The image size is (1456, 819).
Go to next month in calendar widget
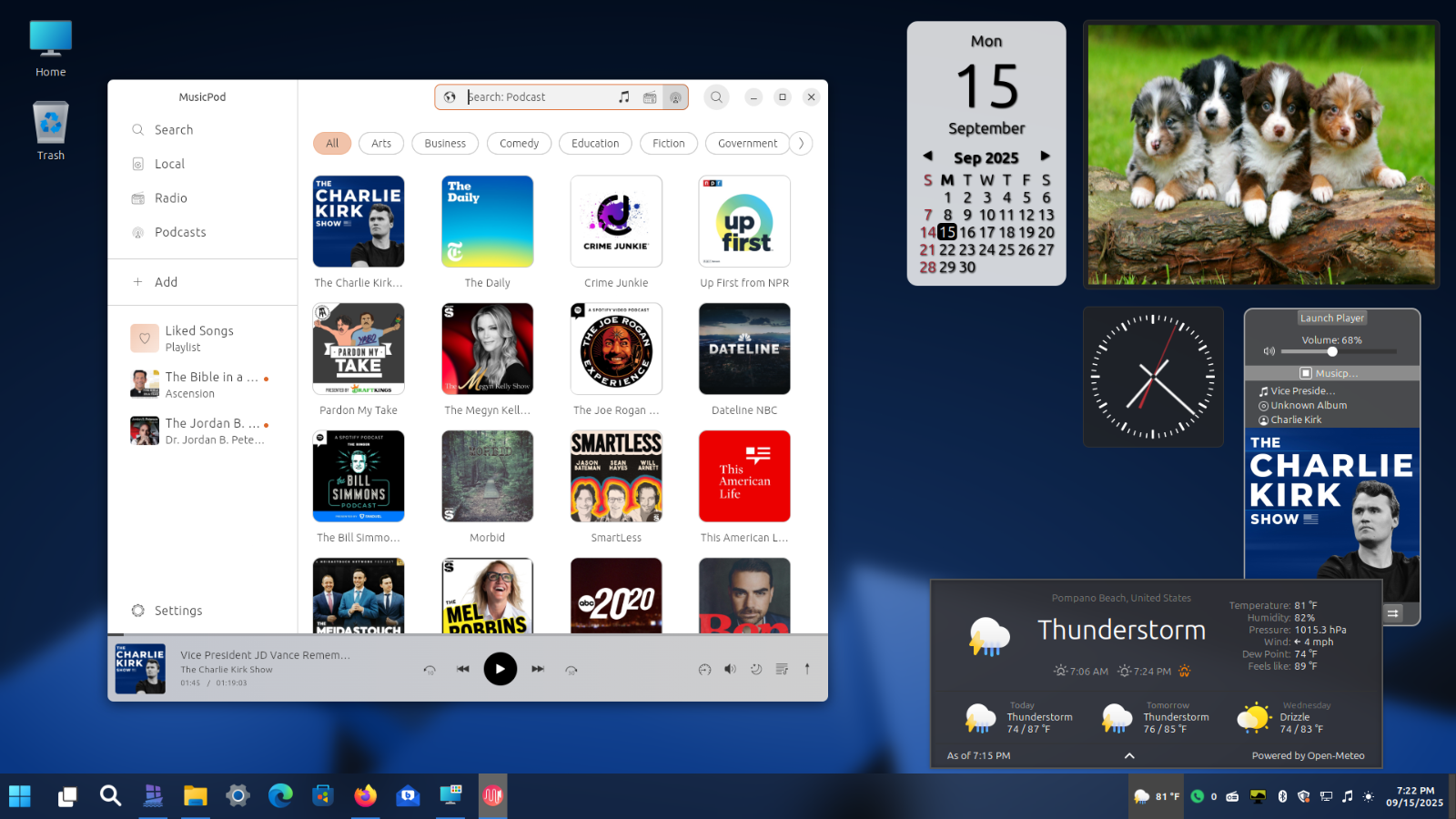click(1046, 157)
